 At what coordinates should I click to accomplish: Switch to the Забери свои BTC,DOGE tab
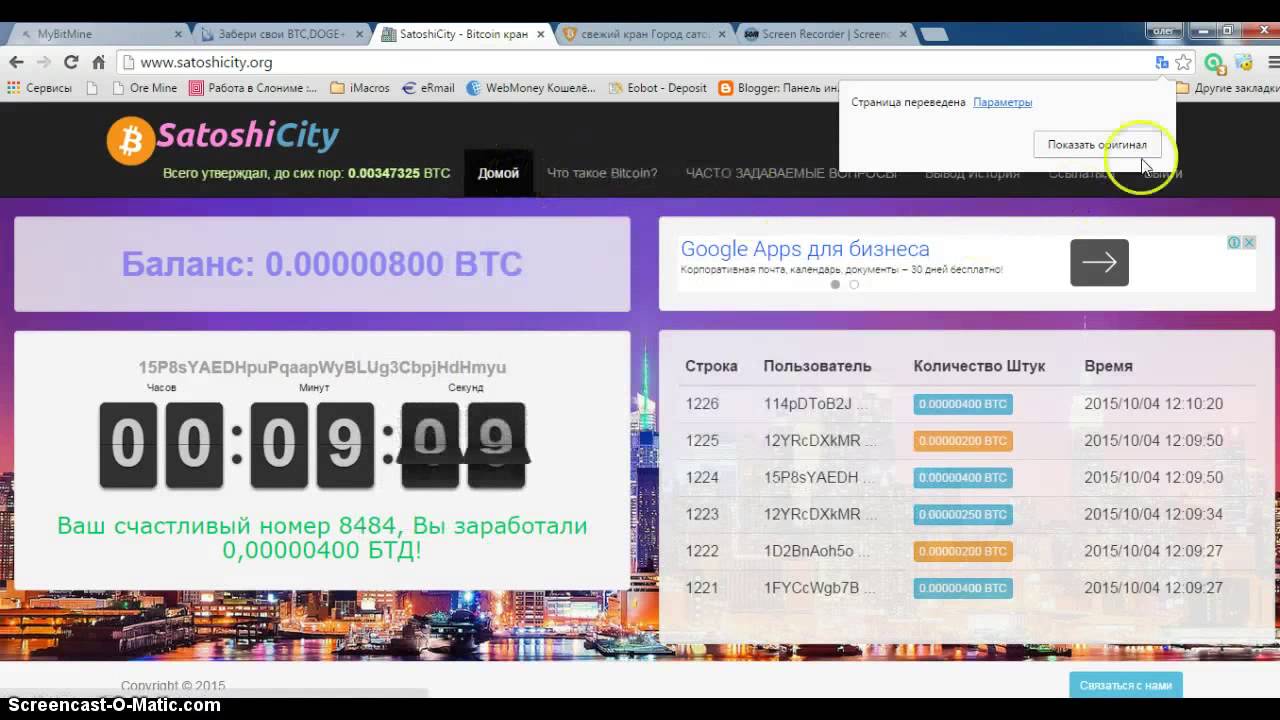coord(278,34)
